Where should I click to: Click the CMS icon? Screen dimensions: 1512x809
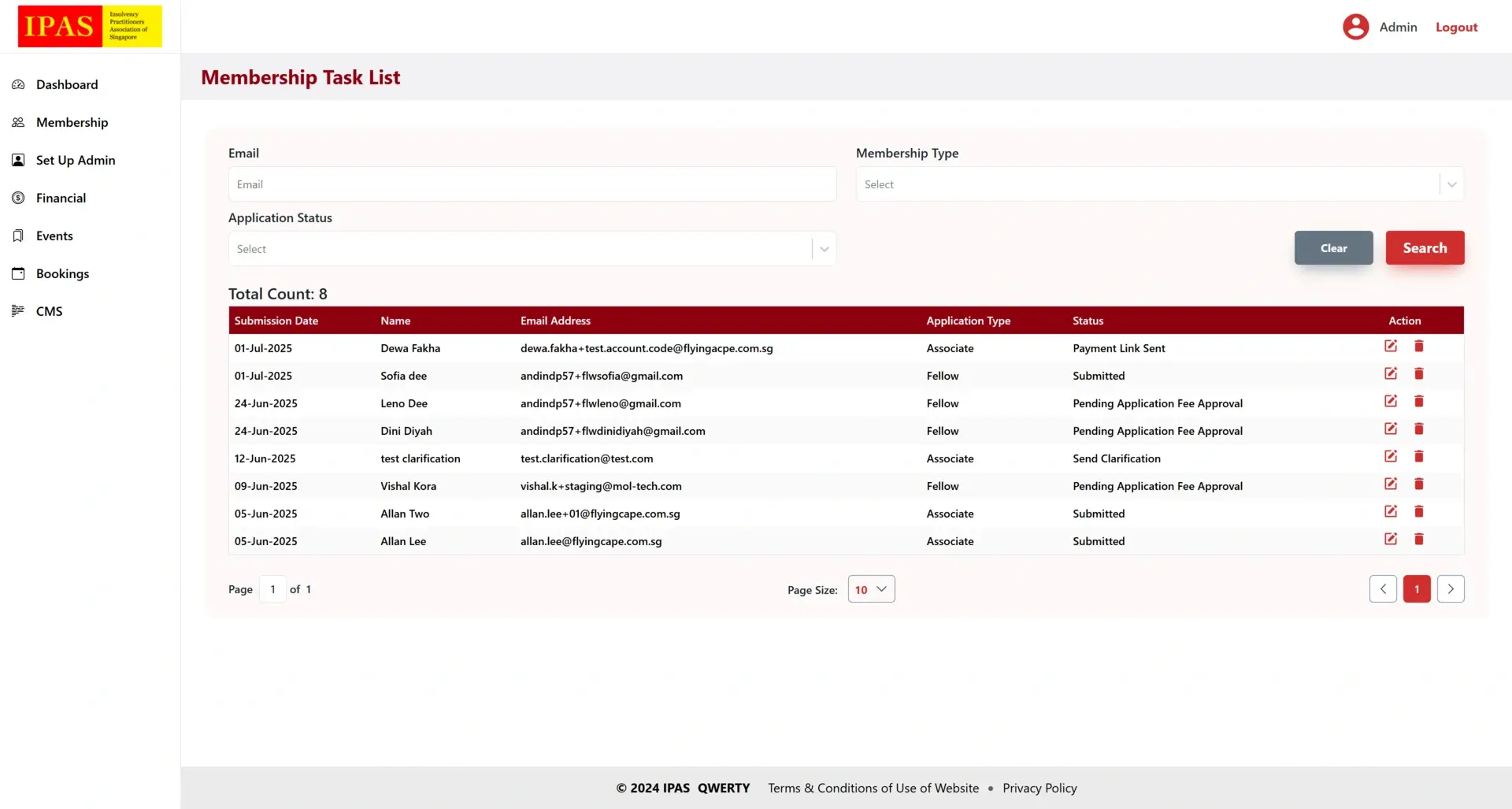click(18, 311)
